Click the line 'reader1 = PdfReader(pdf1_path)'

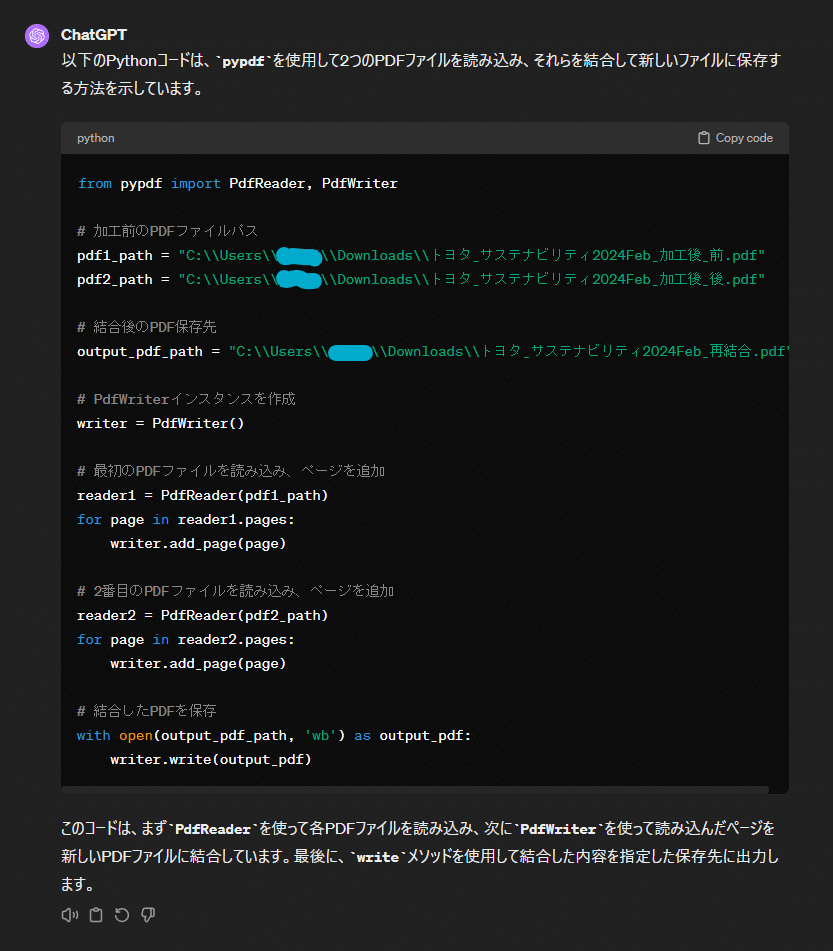(x=203, y=496)
